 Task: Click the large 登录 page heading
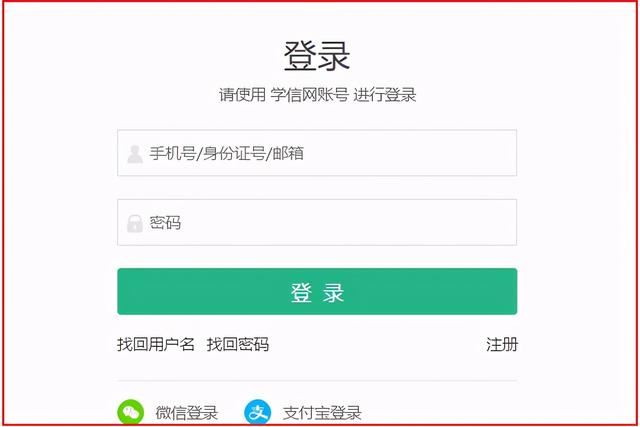[317, 56]
